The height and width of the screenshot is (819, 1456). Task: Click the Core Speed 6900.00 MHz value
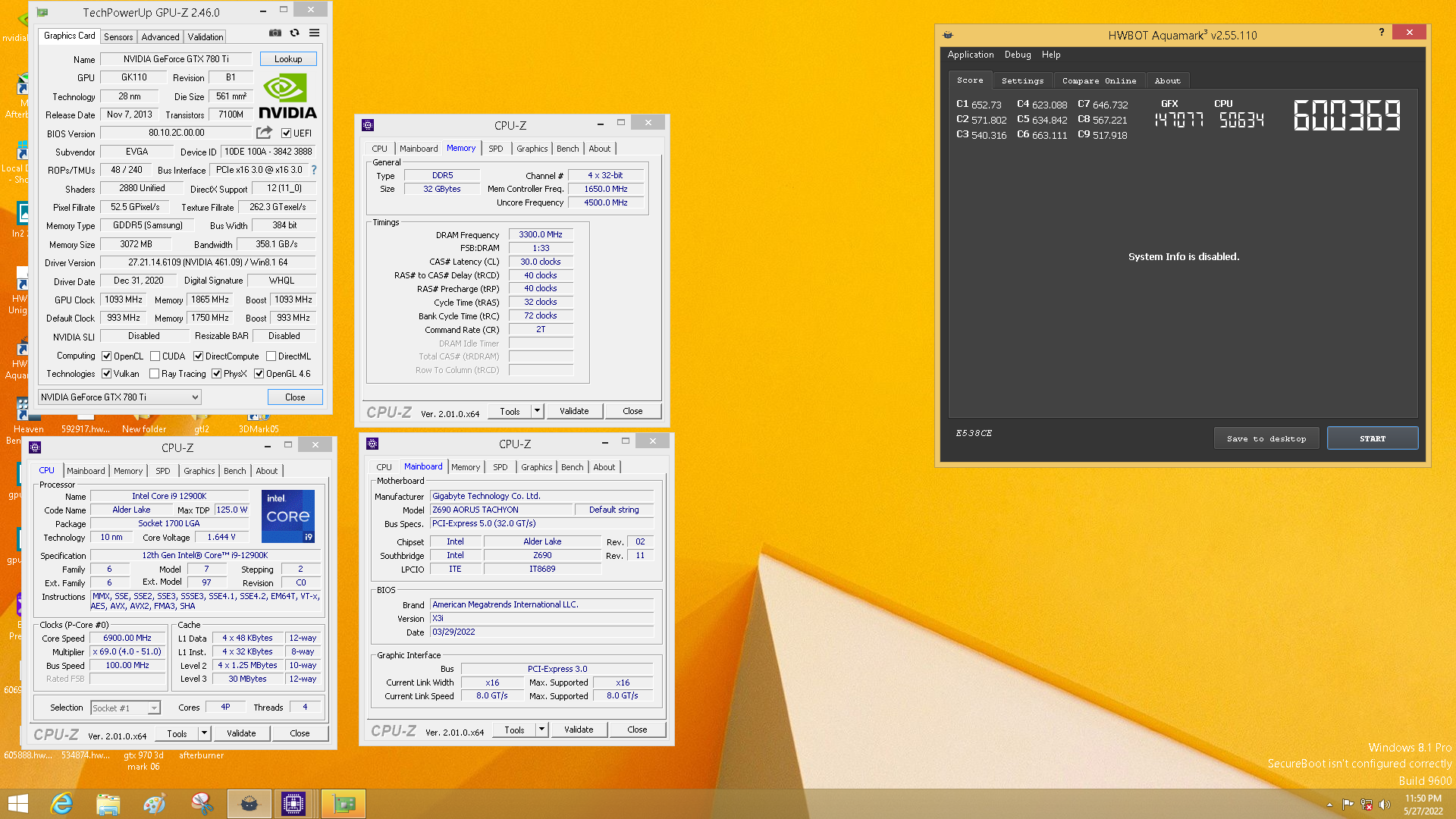pos(127,639)
